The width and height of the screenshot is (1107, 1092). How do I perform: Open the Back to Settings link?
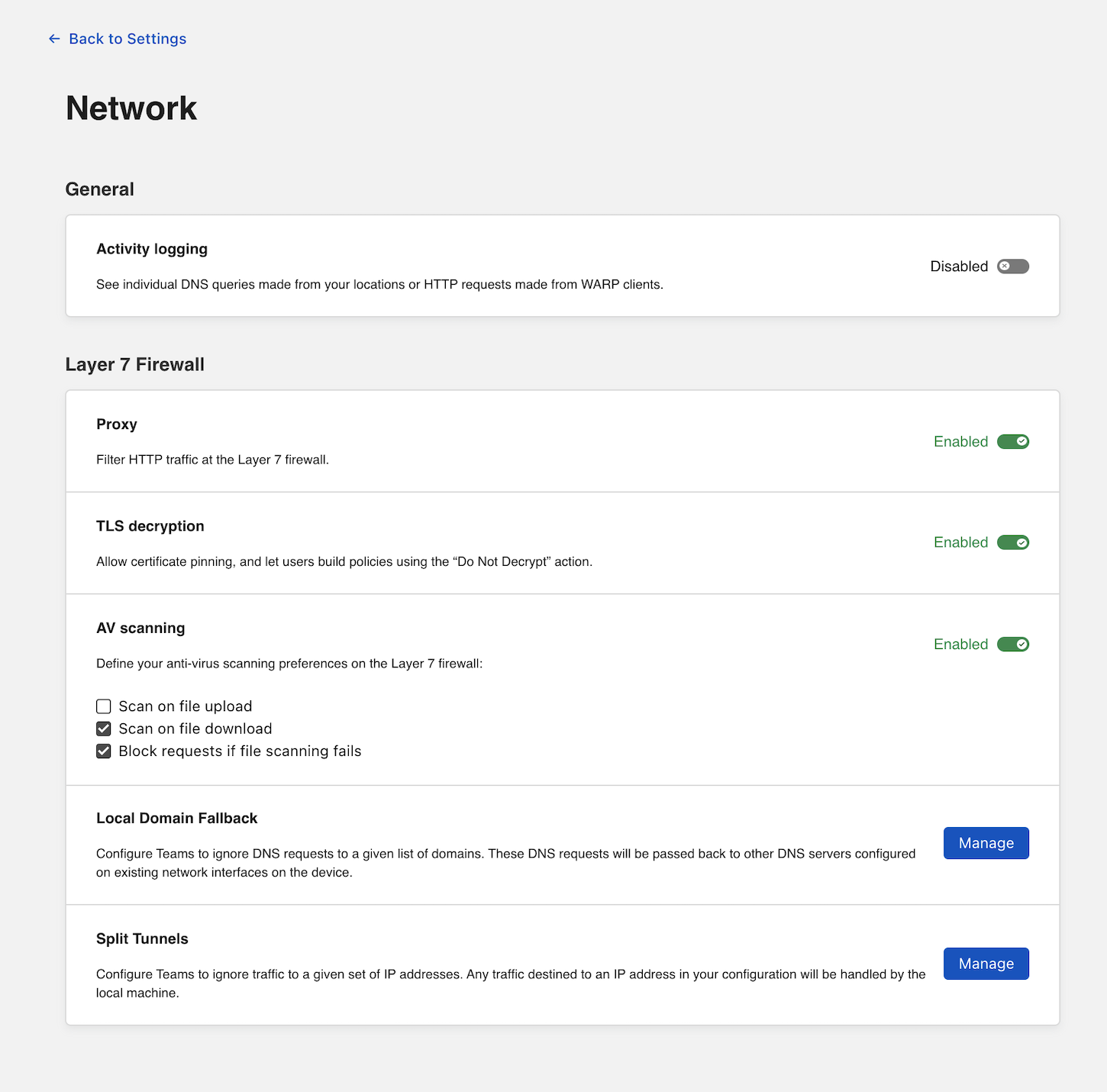pyautogui.click(x=127, y=38)
